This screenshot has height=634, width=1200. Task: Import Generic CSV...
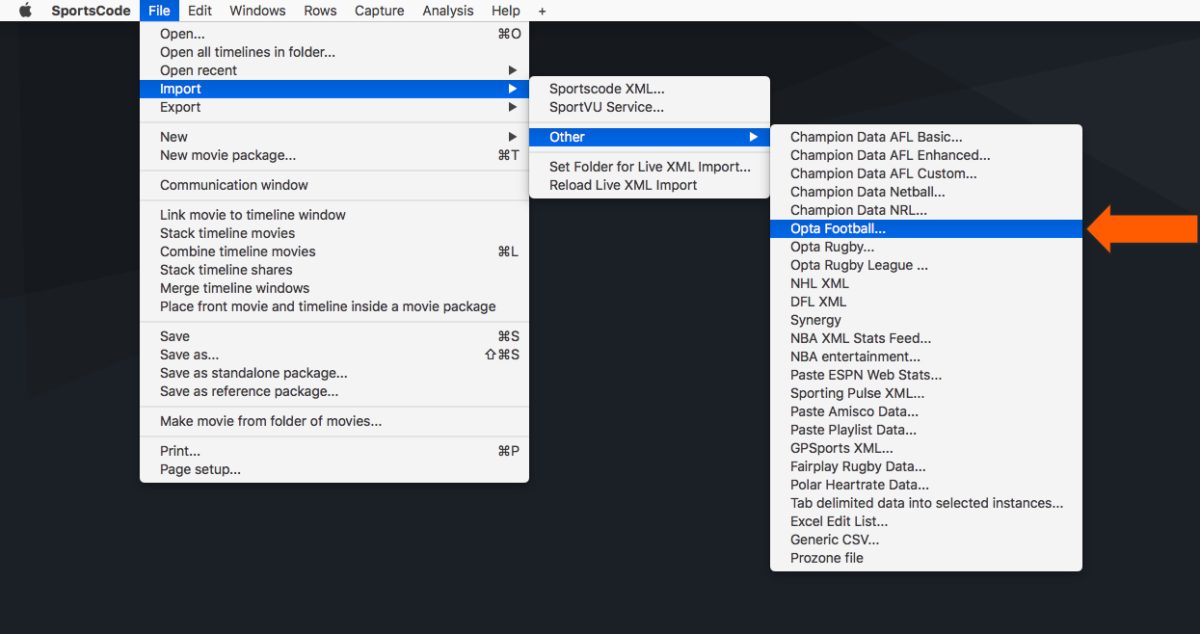click(926, 540)
